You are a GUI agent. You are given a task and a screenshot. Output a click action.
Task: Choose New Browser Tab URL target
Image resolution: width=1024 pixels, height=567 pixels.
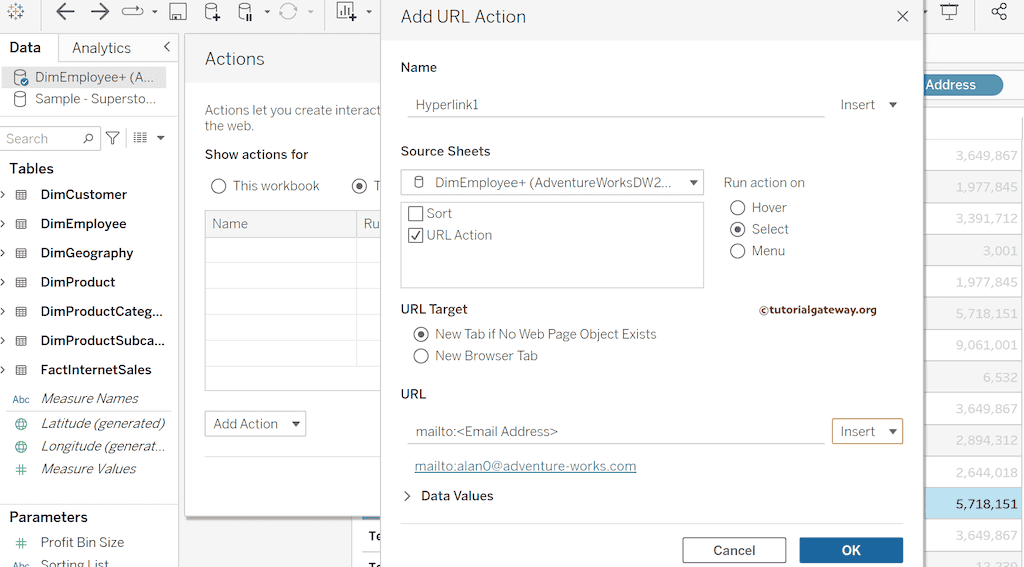421,355
